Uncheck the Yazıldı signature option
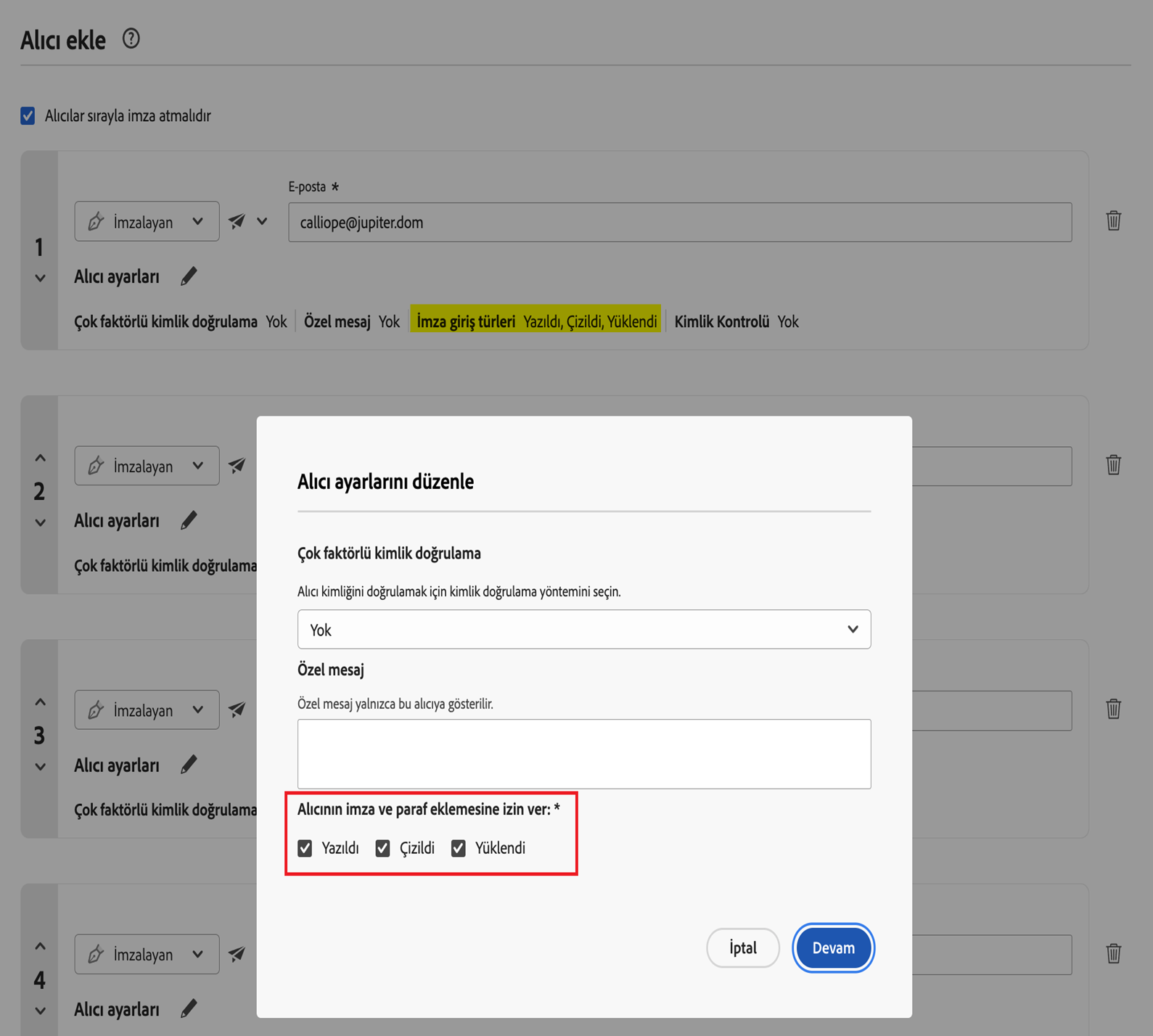 point(305,848)
